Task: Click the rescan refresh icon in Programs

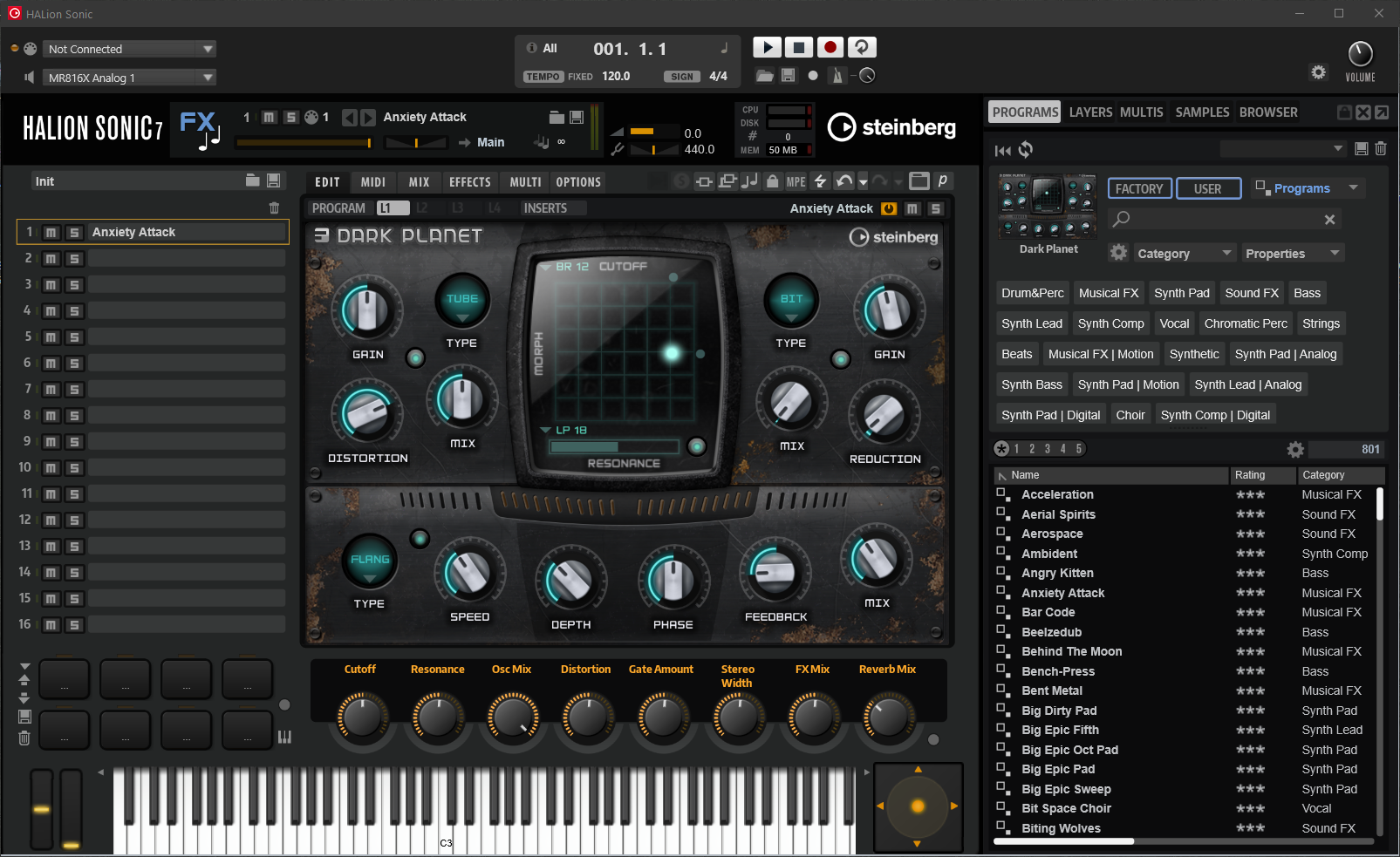Action: 1026,150
